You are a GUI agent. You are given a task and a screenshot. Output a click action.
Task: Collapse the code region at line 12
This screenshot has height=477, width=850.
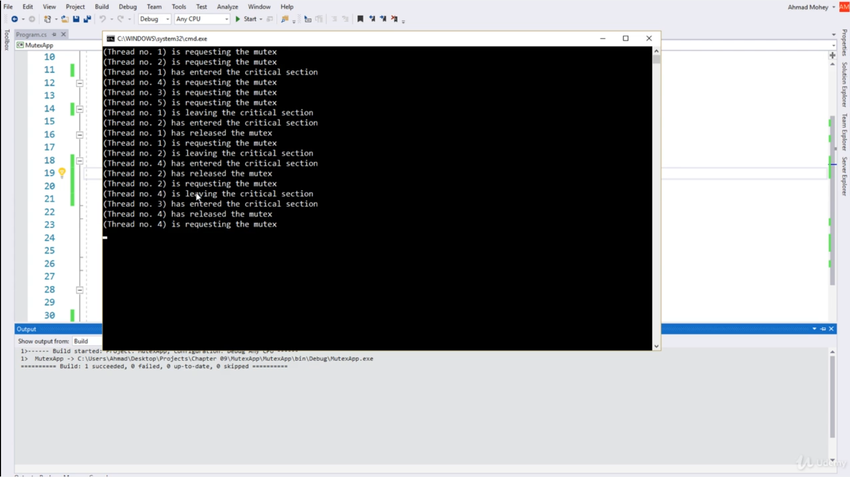point(80,83)
